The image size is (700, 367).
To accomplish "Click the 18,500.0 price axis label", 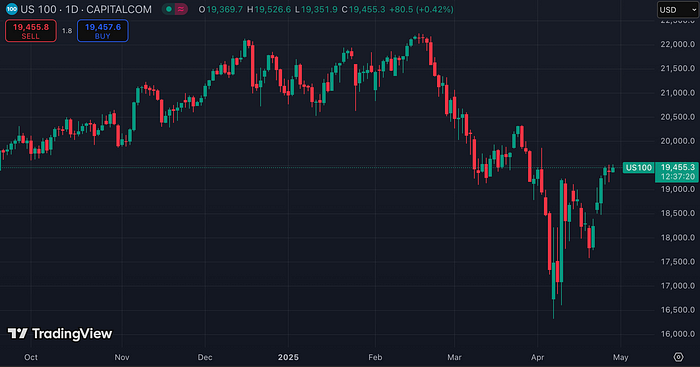I will 678,213.
